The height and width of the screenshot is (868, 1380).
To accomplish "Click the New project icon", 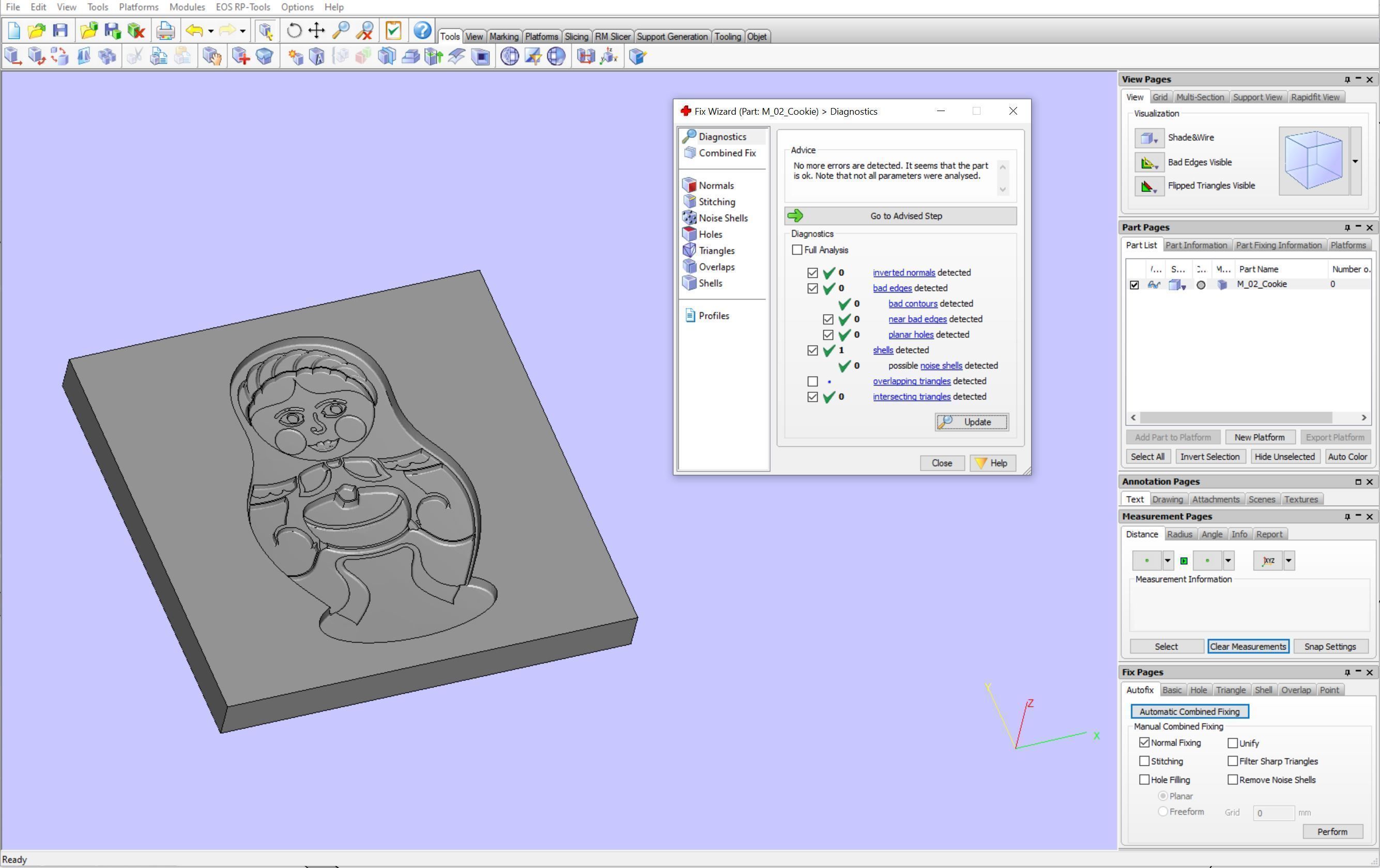I will [x=14, y=30].
